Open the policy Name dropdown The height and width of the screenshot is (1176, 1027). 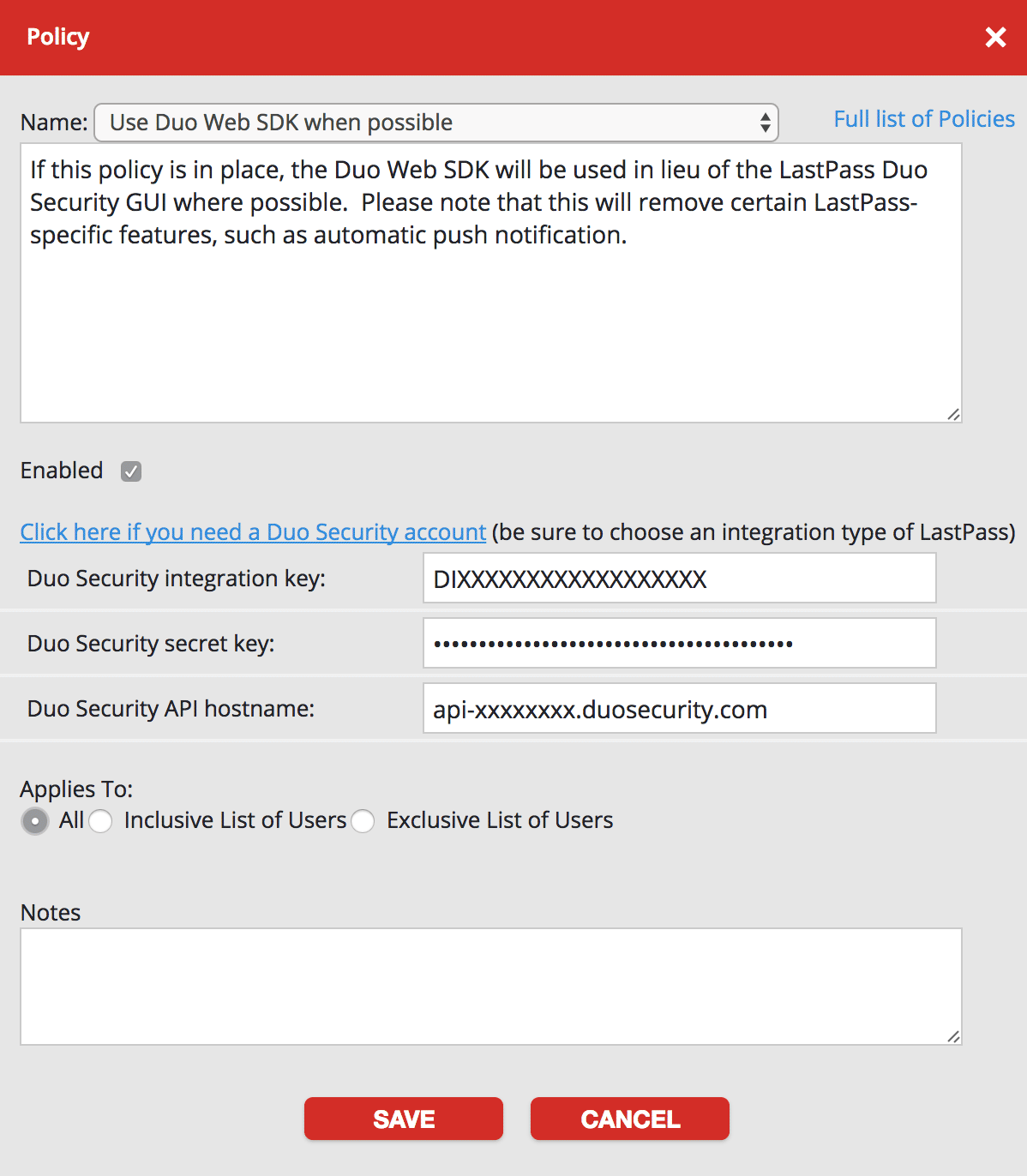[x=435, y=123]
